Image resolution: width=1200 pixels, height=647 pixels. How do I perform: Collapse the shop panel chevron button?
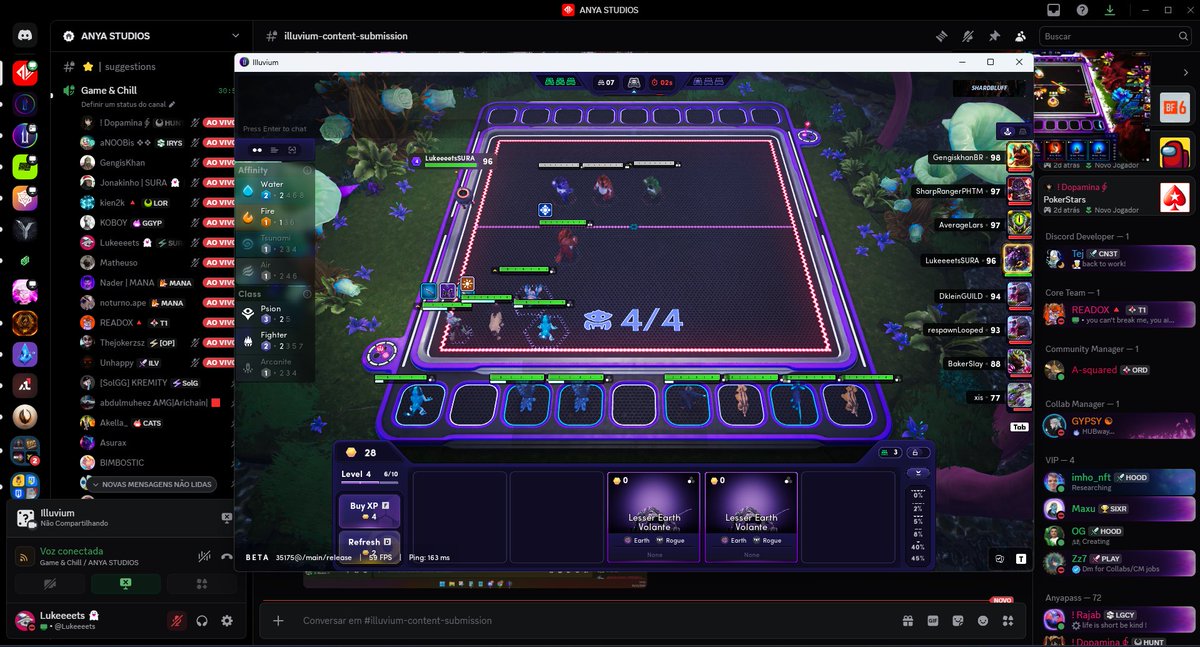(917, 473)
